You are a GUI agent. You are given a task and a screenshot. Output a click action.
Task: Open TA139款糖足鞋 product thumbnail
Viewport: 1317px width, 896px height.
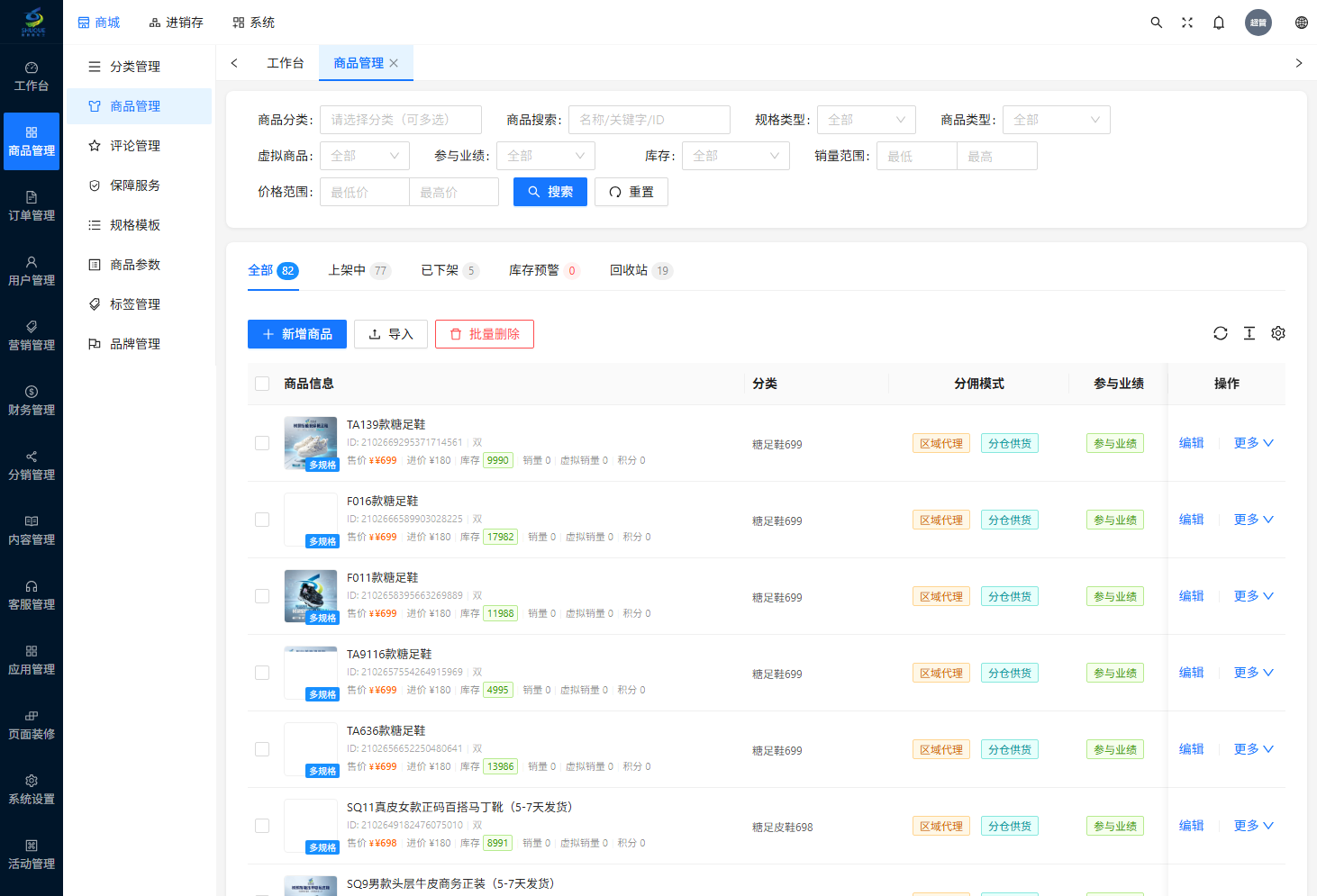point(311,443)
